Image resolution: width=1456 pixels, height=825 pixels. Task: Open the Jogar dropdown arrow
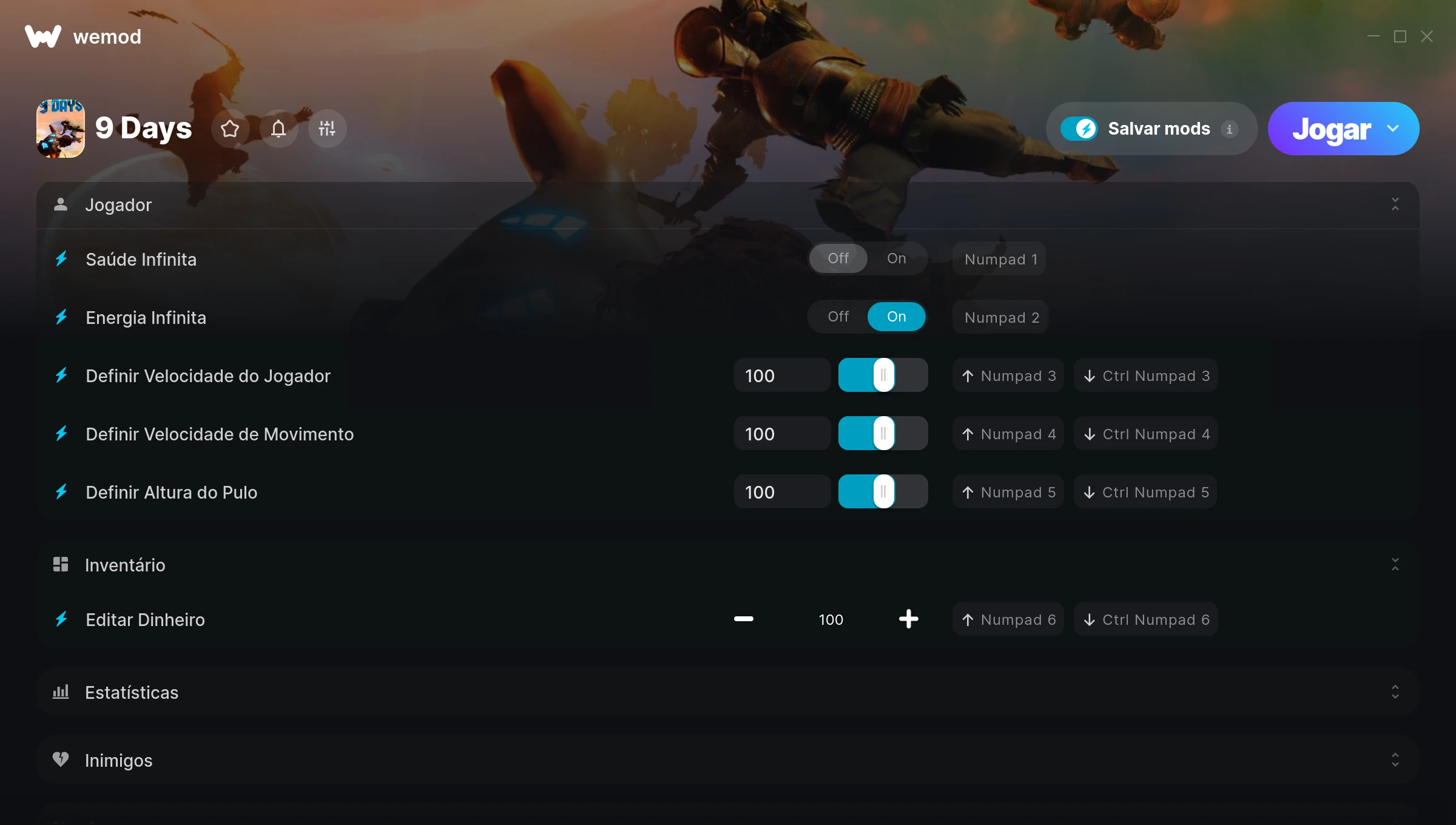1393,129
